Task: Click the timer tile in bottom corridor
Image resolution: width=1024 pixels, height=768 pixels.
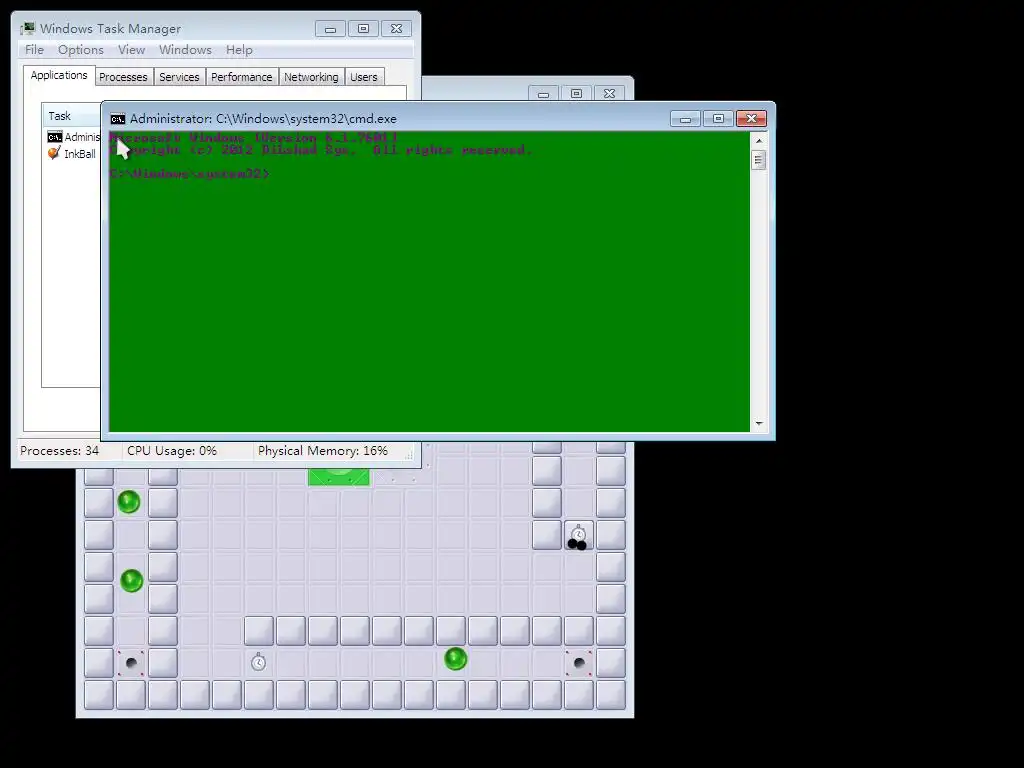Action: [258, 662]
